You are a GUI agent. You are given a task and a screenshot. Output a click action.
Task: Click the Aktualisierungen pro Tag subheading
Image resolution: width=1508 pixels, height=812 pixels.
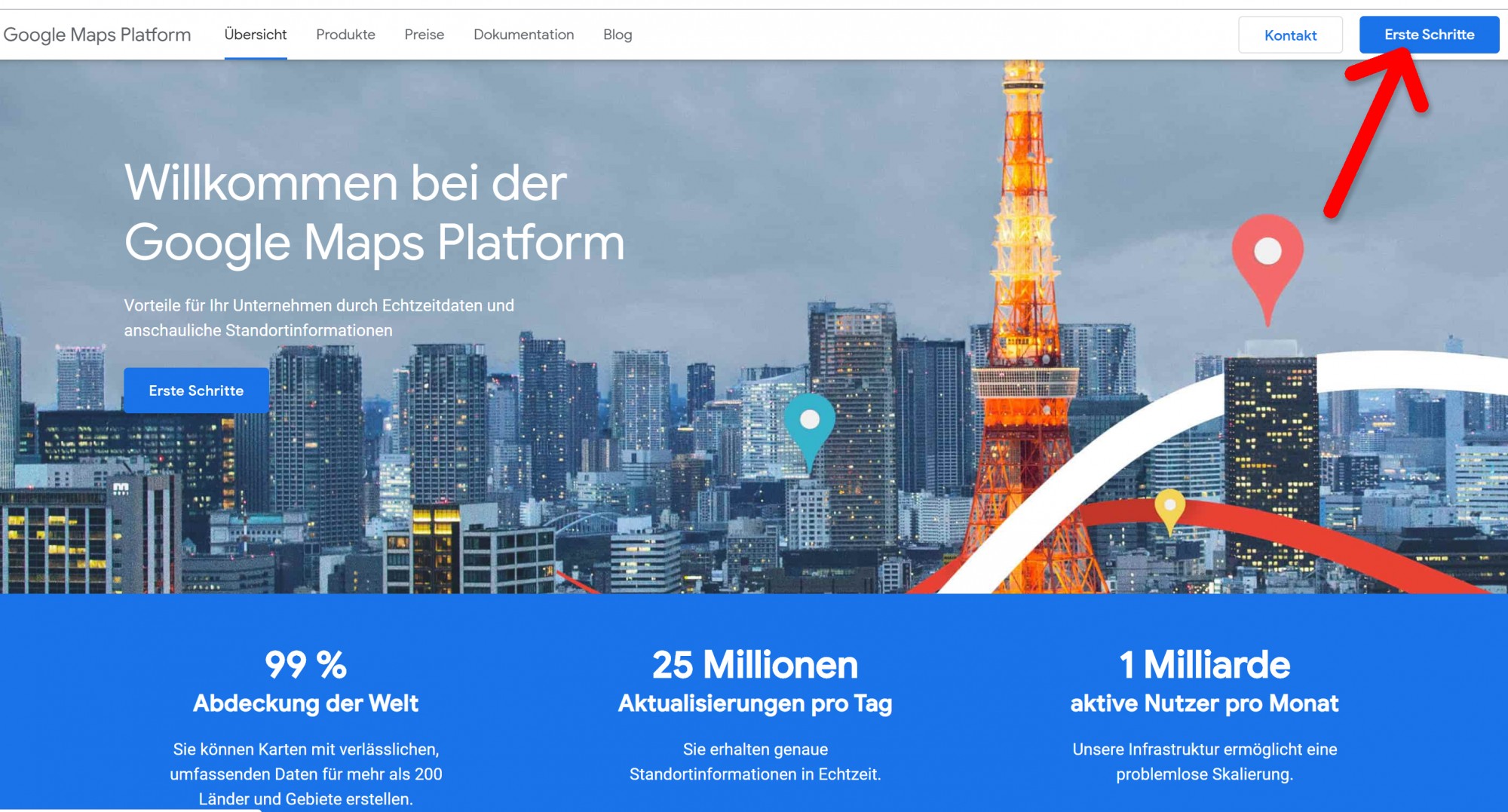[x=755, y=703]
